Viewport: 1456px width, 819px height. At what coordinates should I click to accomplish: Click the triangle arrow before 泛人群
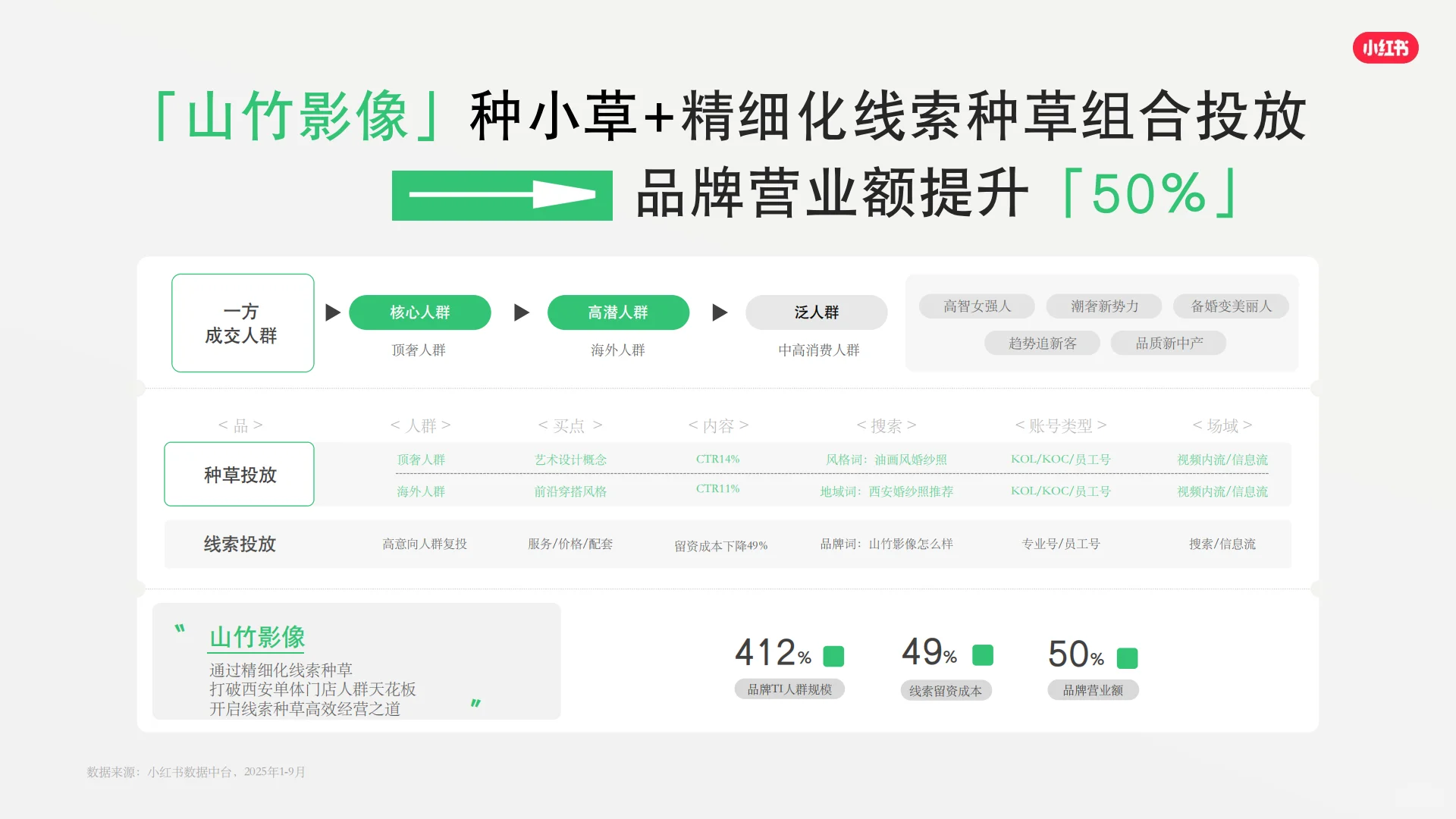click(719, 312)
